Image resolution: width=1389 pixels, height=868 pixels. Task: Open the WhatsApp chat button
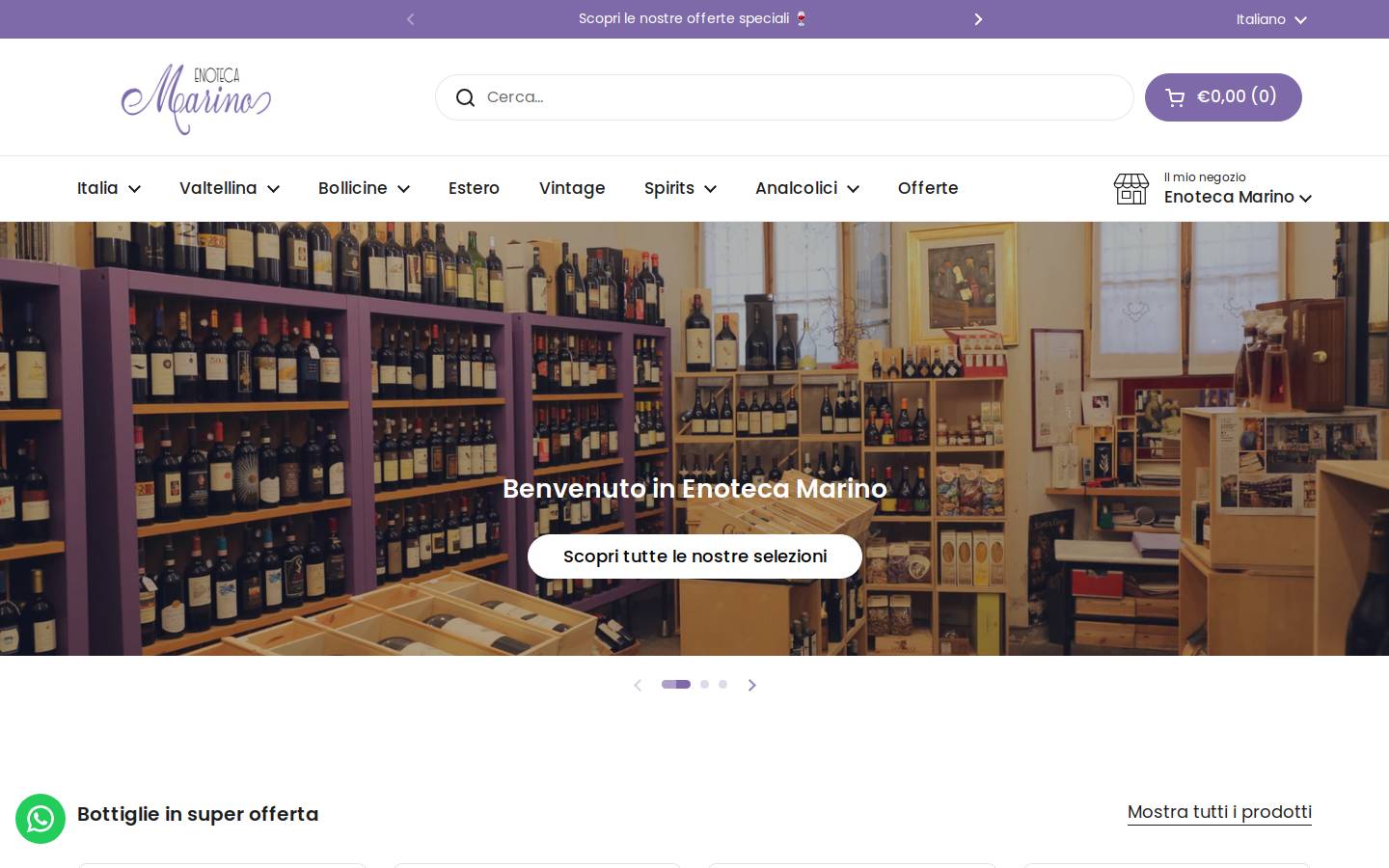coord(41,819)
